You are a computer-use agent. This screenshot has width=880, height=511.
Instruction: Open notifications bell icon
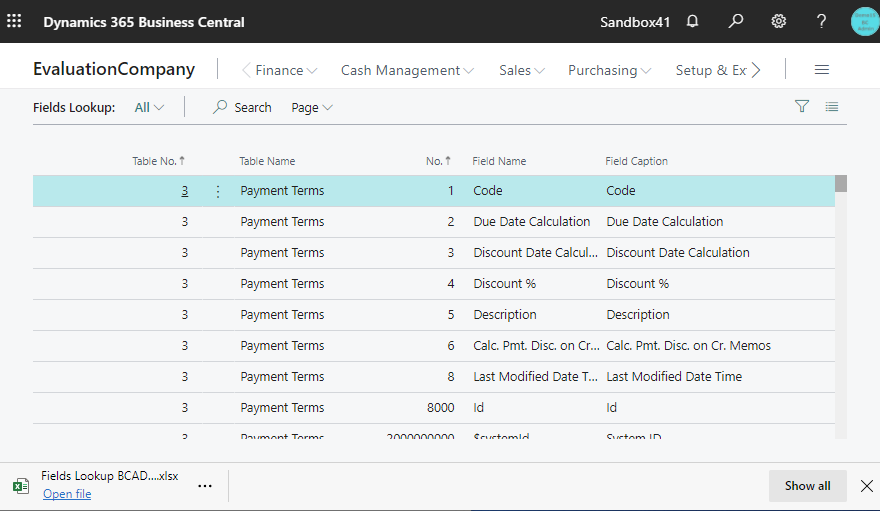click(x=693, y=21)
